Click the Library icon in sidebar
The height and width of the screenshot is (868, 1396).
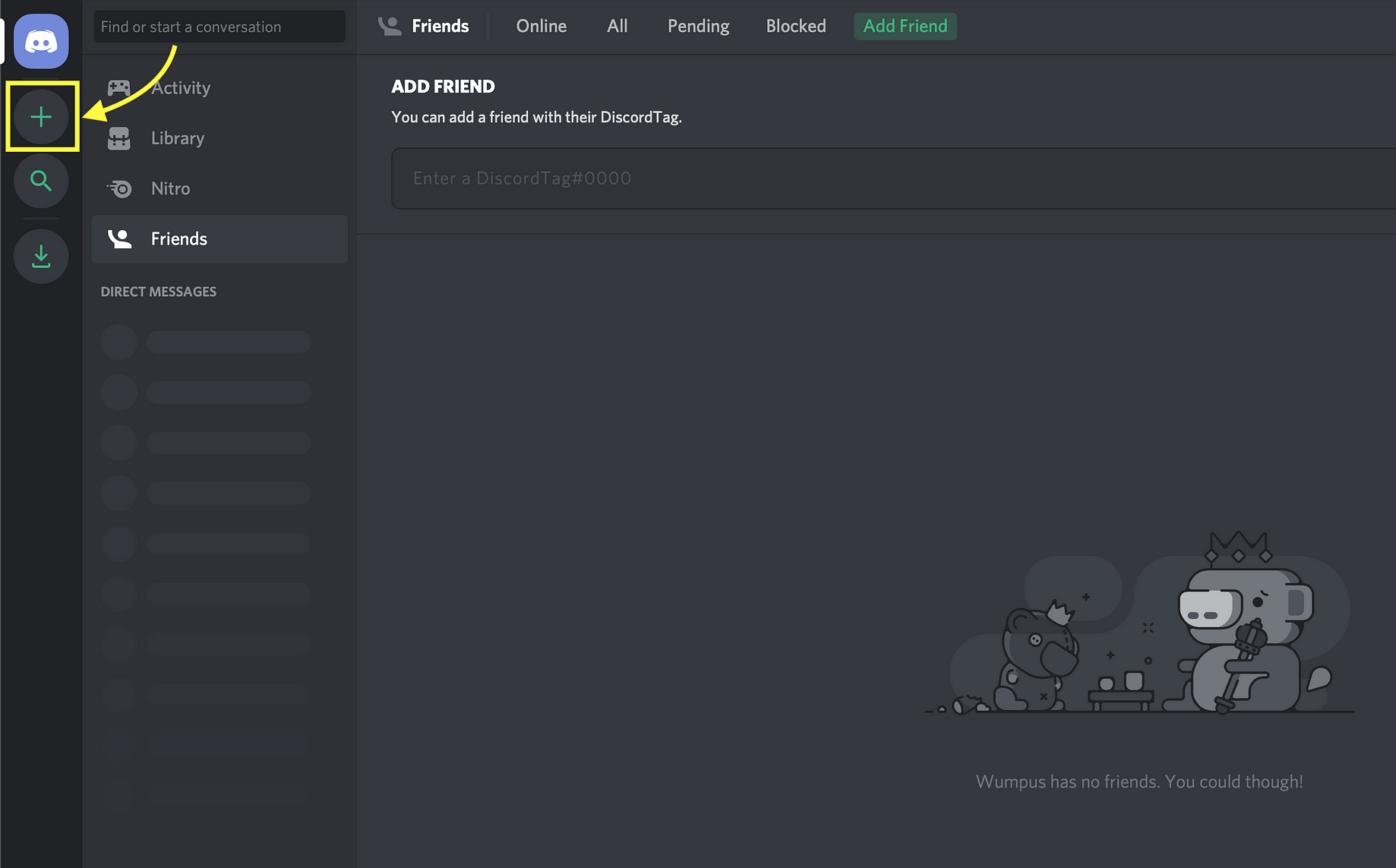coord(119,138)
